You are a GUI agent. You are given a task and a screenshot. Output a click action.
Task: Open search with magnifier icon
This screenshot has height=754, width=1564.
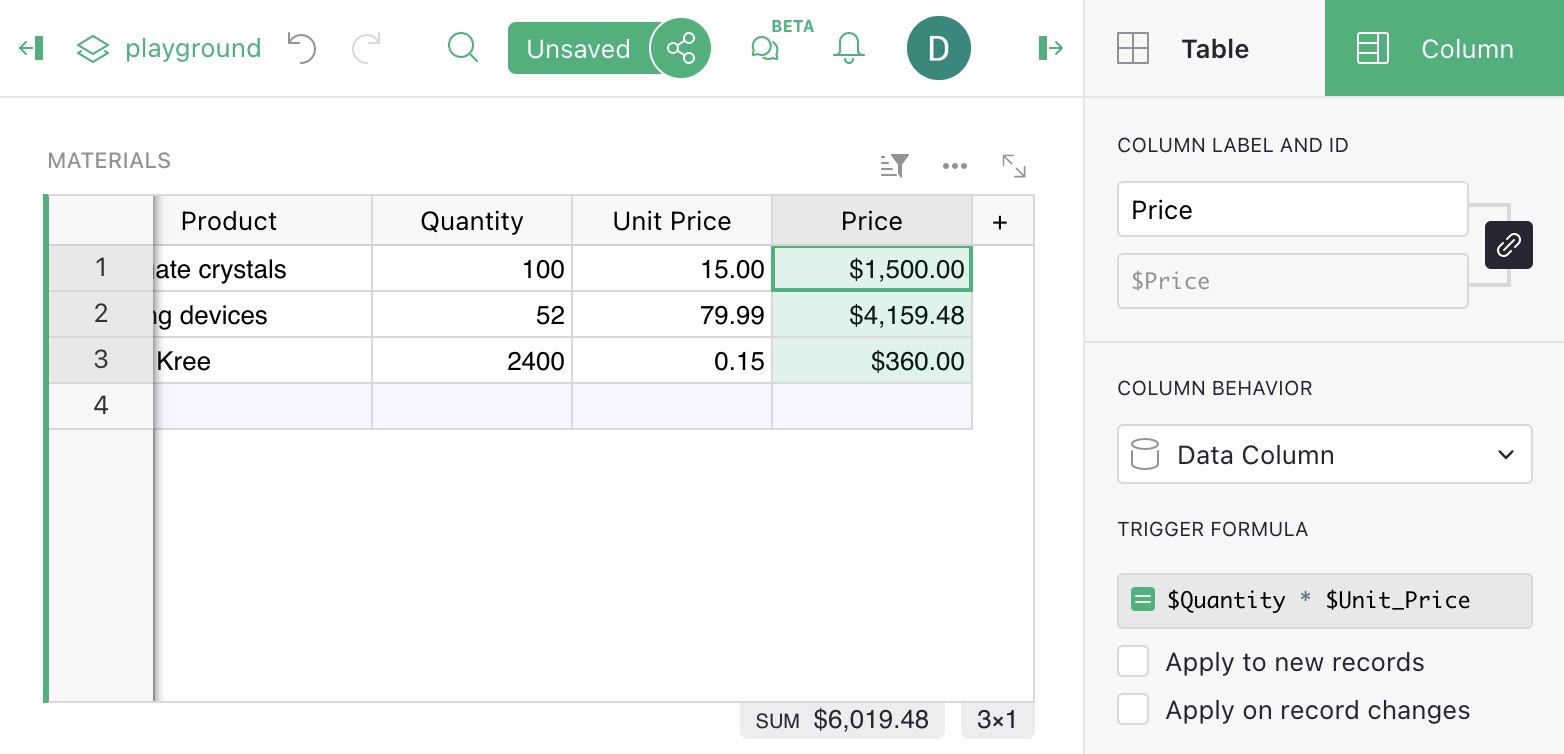[462, 48]
